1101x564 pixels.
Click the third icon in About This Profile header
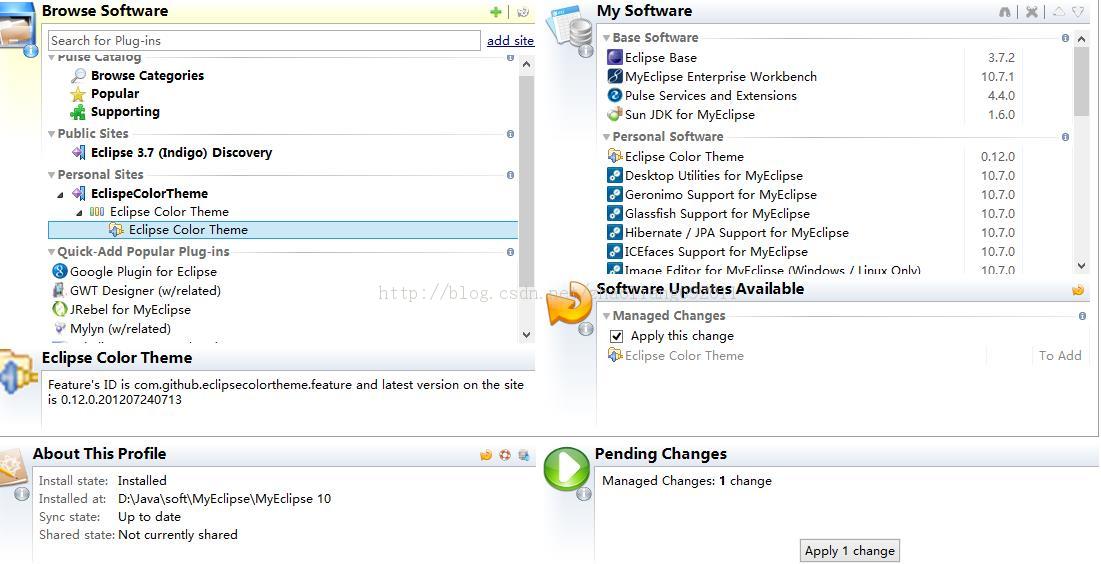tap(524, 455)
